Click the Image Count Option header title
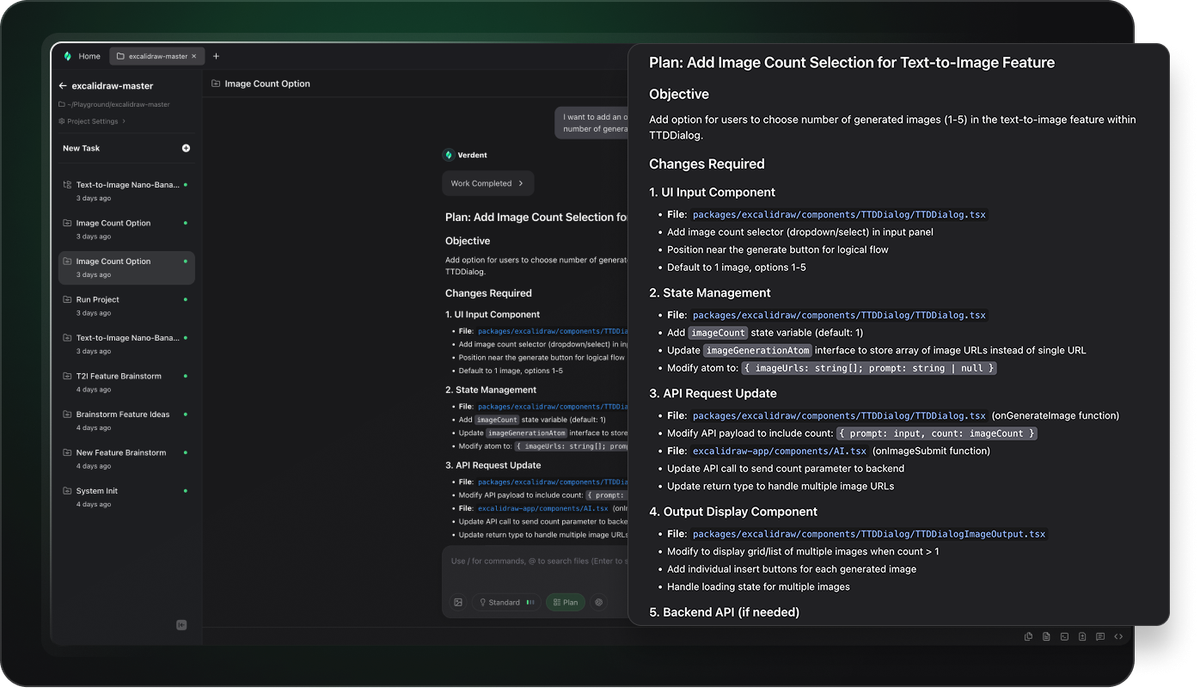Viewport: 1200px width, 688px height. click(267, 84)
